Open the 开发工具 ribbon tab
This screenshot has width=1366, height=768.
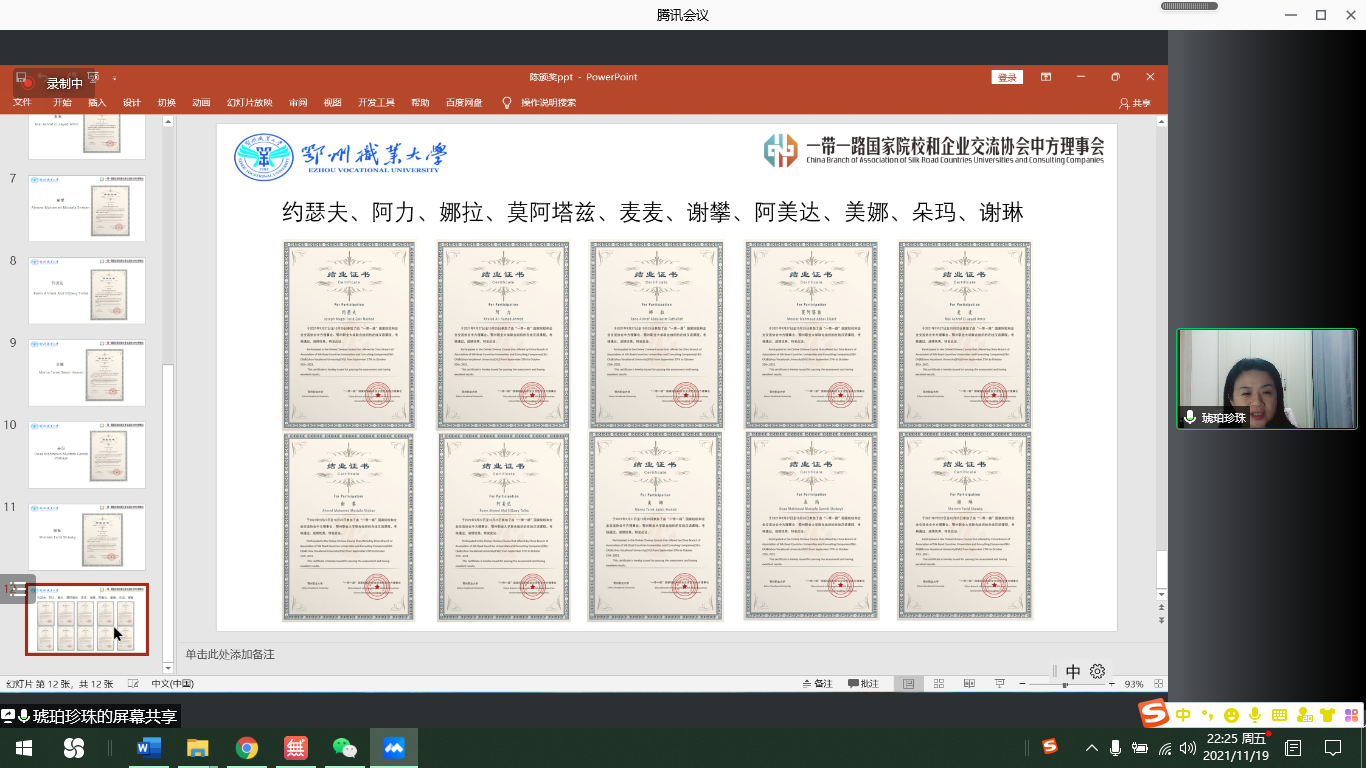[x=376, y=103]
